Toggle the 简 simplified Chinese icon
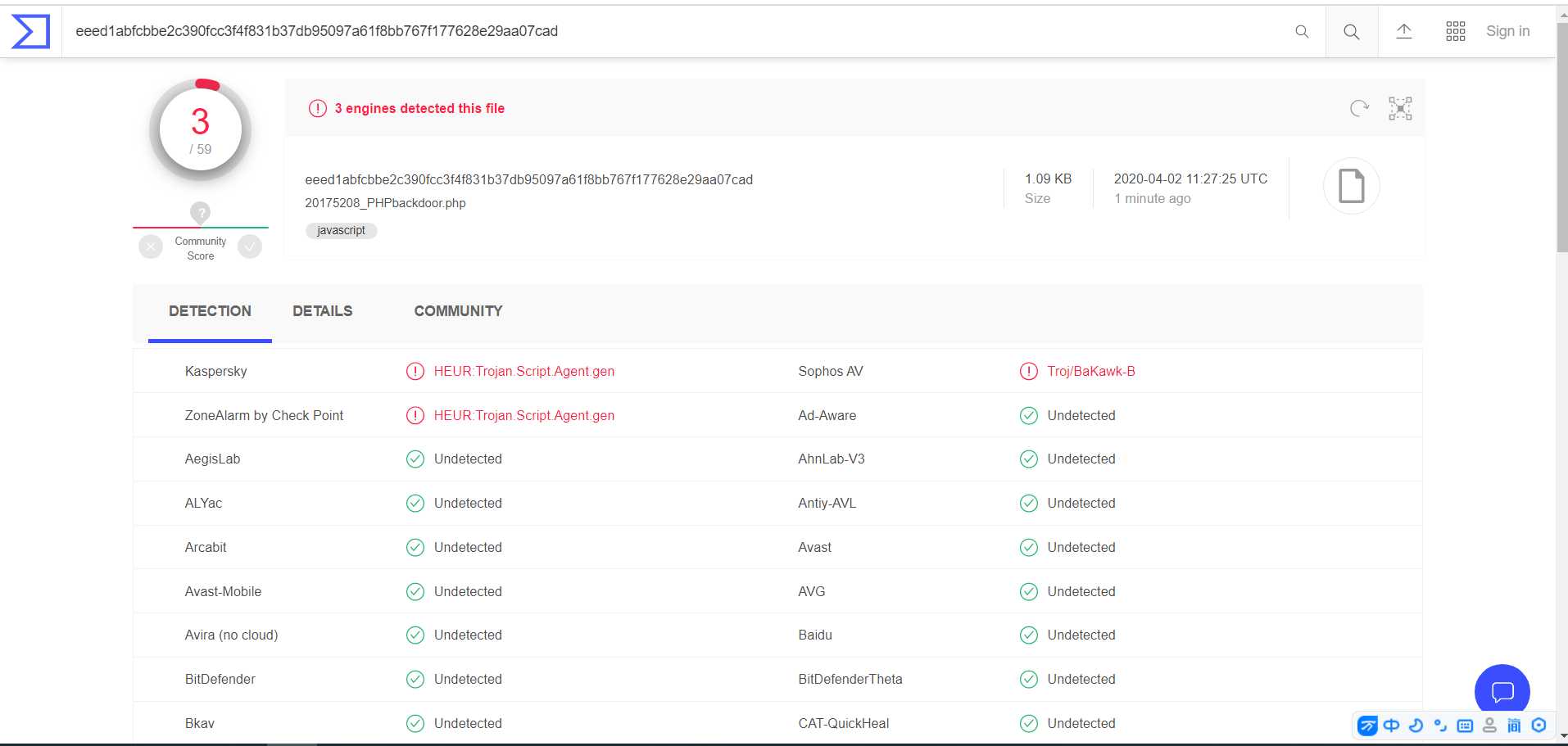The width and height of the screenshot is (1568, 746). coord(1514,726)
